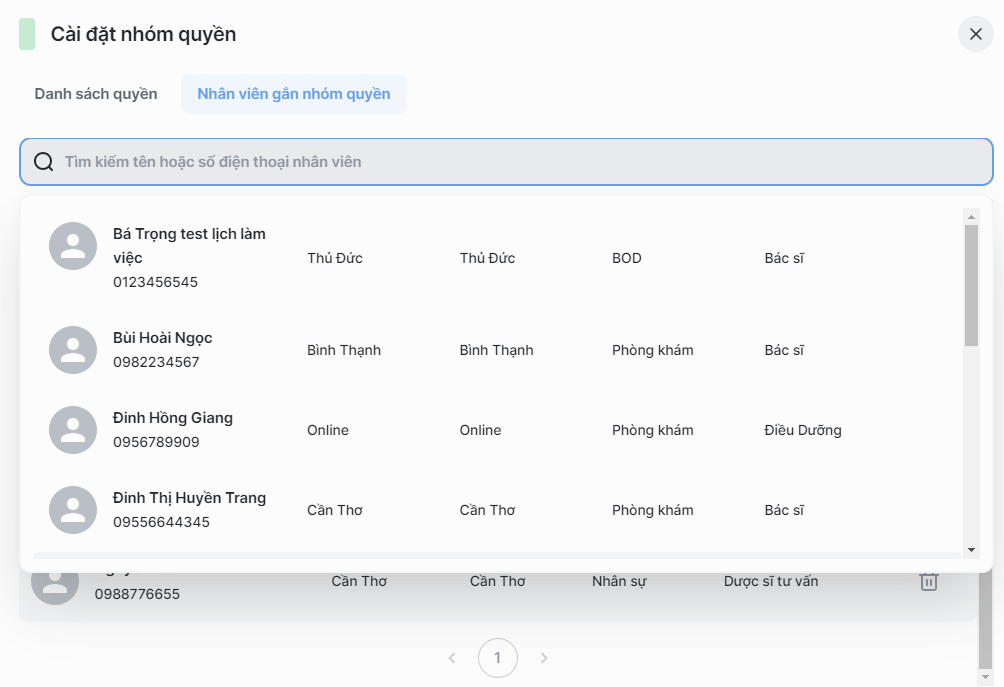This screenshot has width=1004, height=687.
Task: Delete the Cần Thơ employee via trash icon
Action: coord(928,581)
